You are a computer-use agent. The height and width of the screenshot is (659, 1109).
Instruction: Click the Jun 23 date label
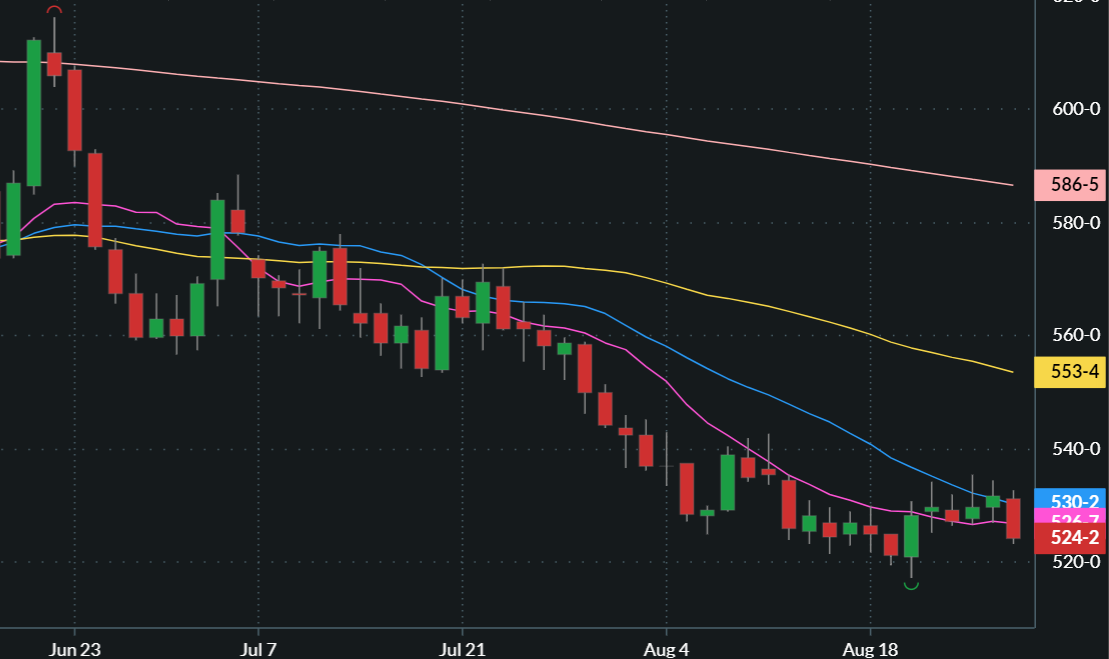tap(74, 650)
